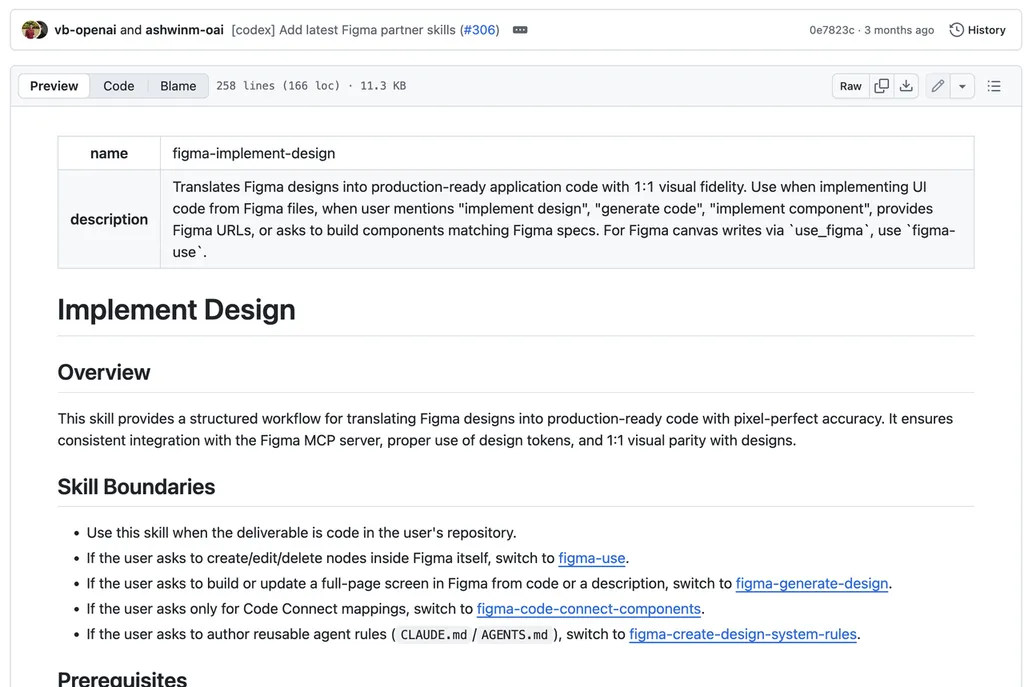Click the Implement Design heading
1024x687 pixels.
[x=176, y=310]
